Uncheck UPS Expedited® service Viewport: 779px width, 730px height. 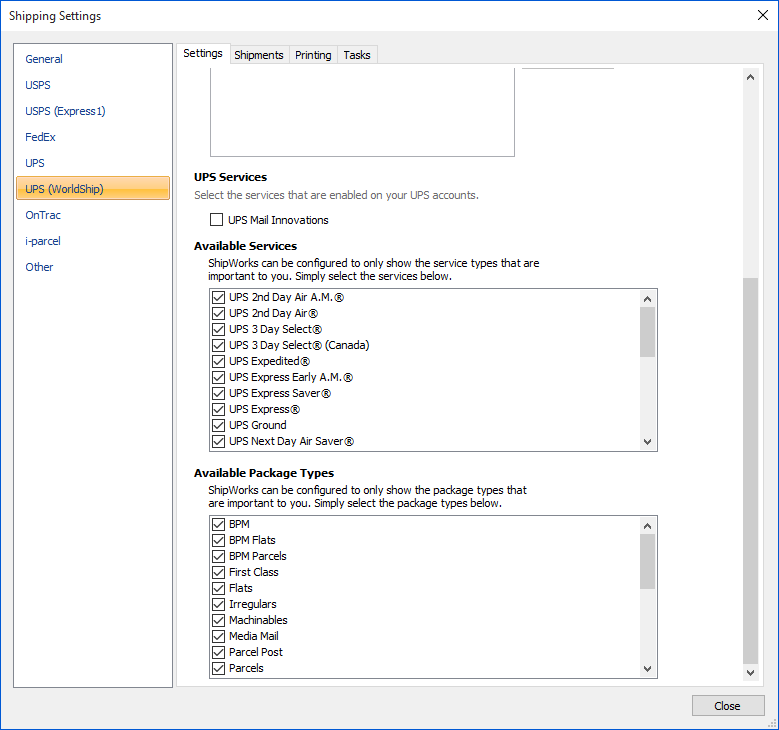pos(218,361)
